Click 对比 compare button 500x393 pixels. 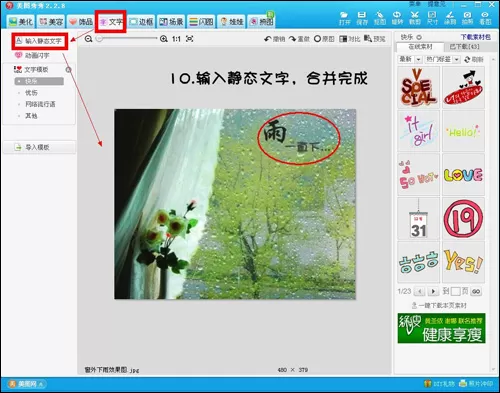point(349,39)
